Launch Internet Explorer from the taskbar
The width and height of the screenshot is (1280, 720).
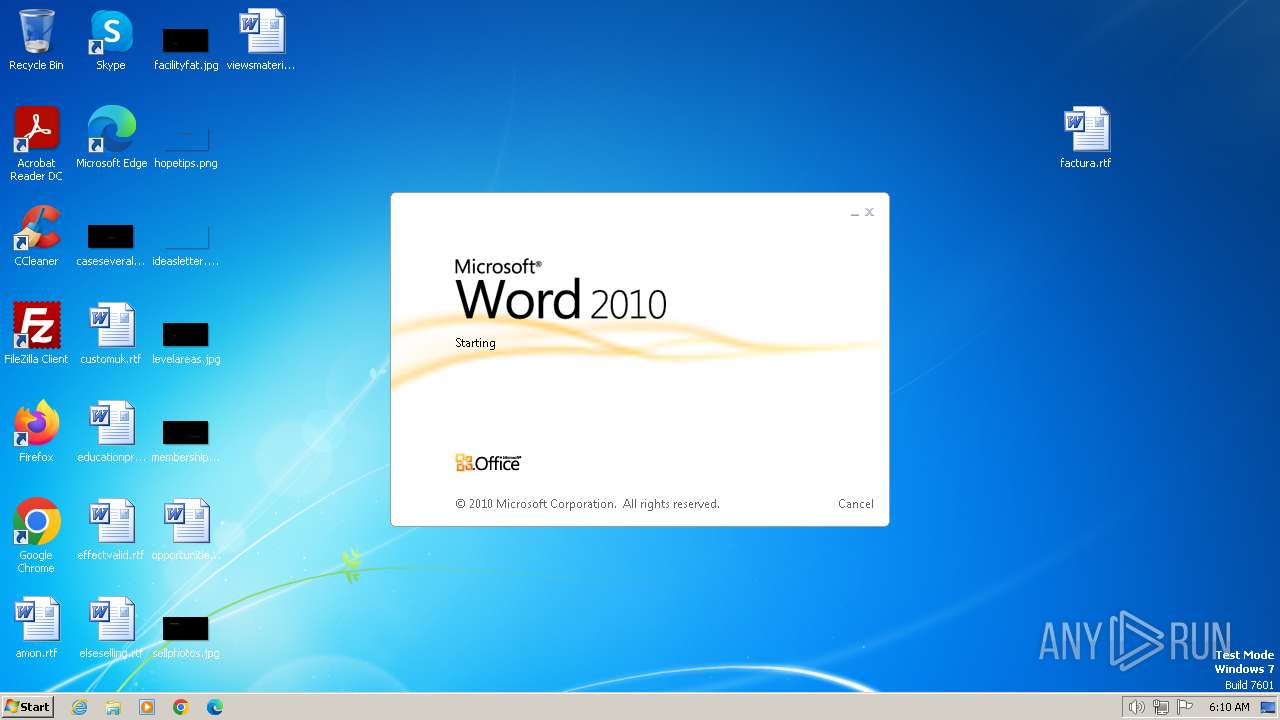(x=79, y=707)
